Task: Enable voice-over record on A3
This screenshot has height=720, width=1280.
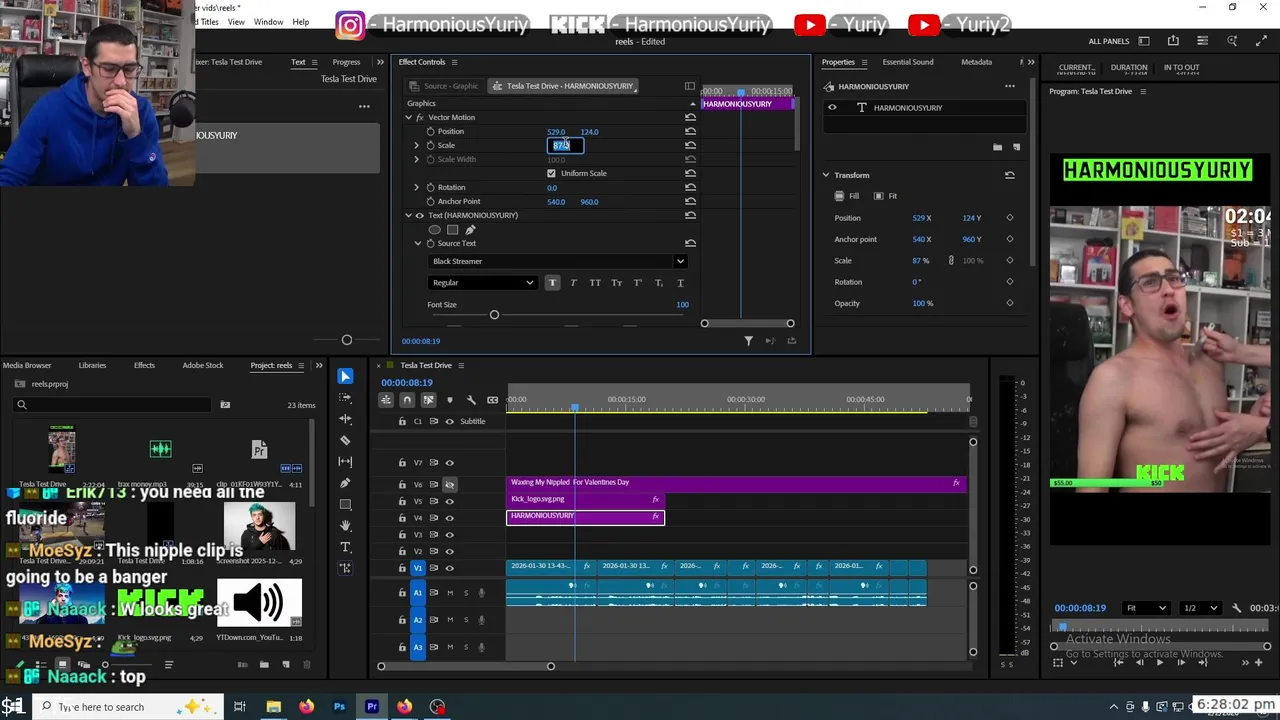Action: [x=481, y=647]
